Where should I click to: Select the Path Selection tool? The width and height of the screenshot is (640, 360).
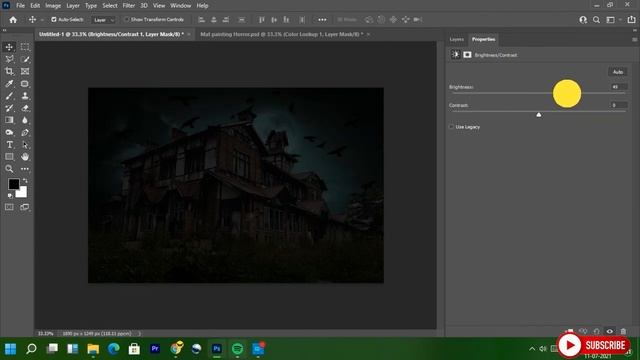pyautogui.click(x=25, y=144)
